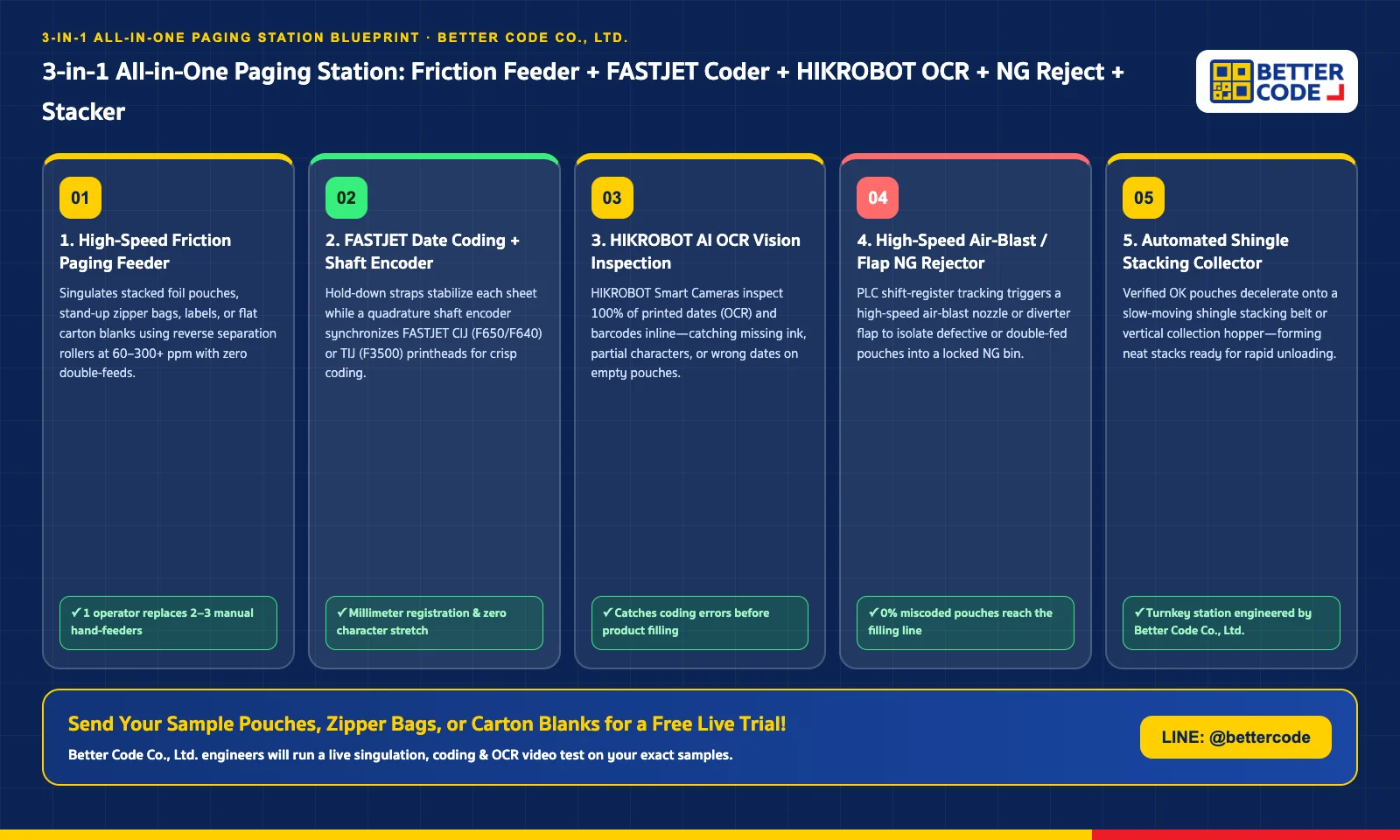Select the red 04 step badge

point(878,198)
